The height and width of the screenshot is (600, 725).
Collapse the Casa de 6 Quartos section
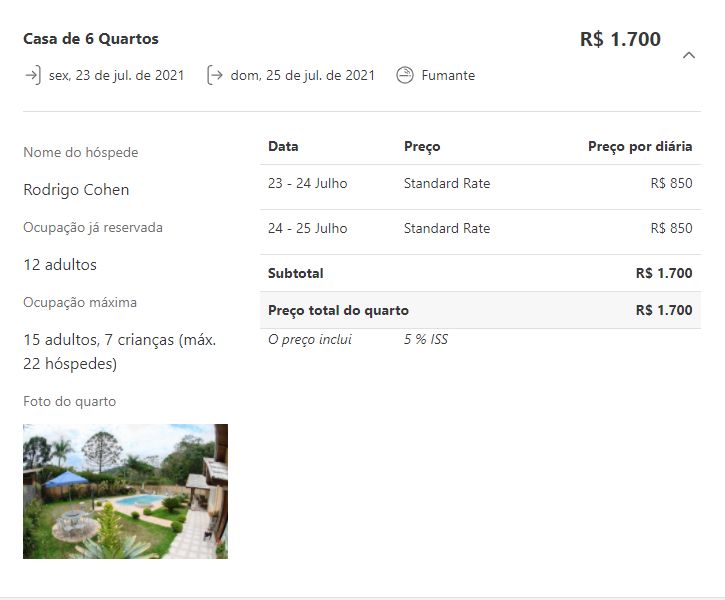688,55
